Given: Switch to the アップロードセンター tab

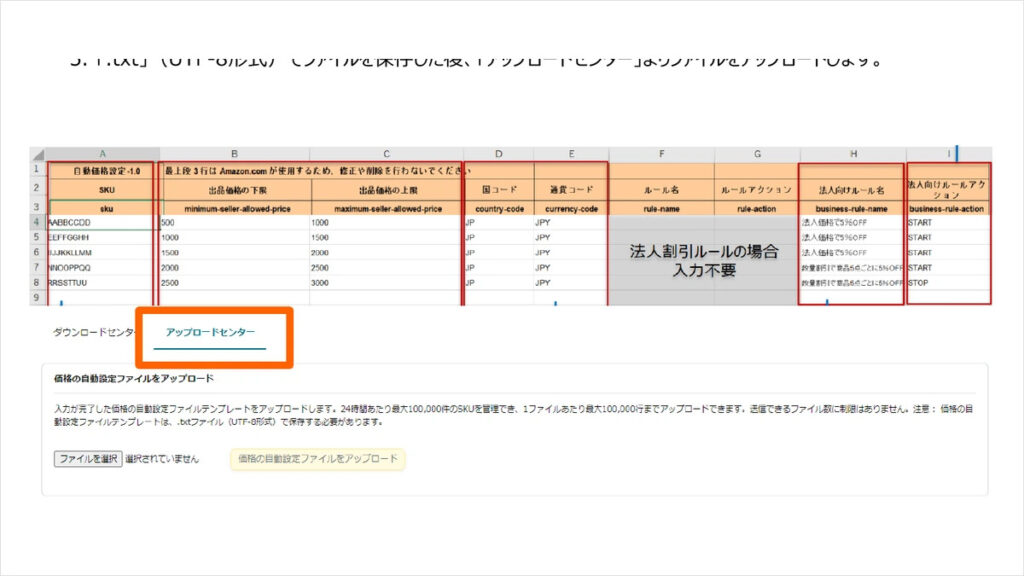Looking at the screenshot, I should tap(210, 332).
